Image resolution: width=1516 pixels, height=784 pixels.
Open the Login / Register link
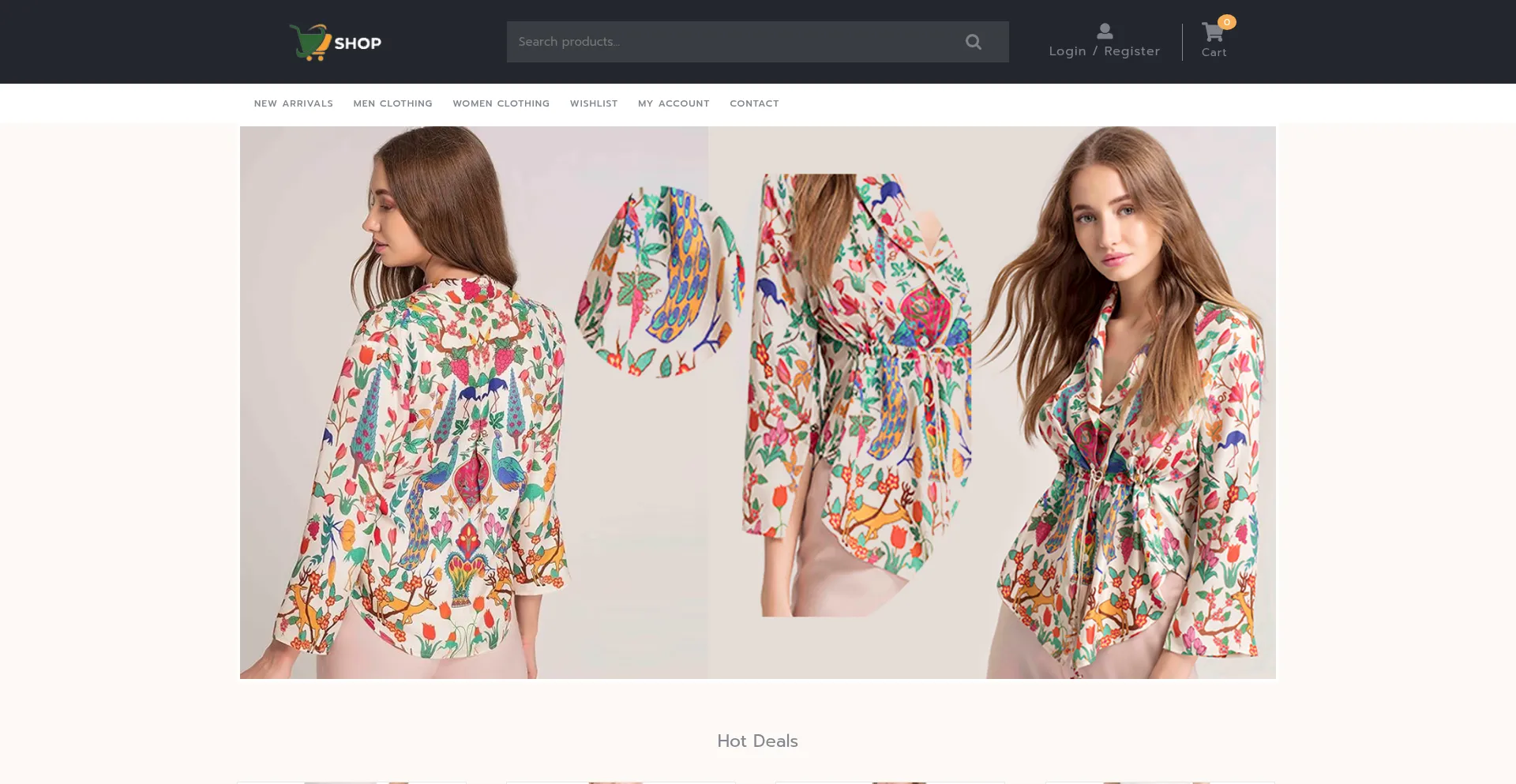tap(1104, 51)
